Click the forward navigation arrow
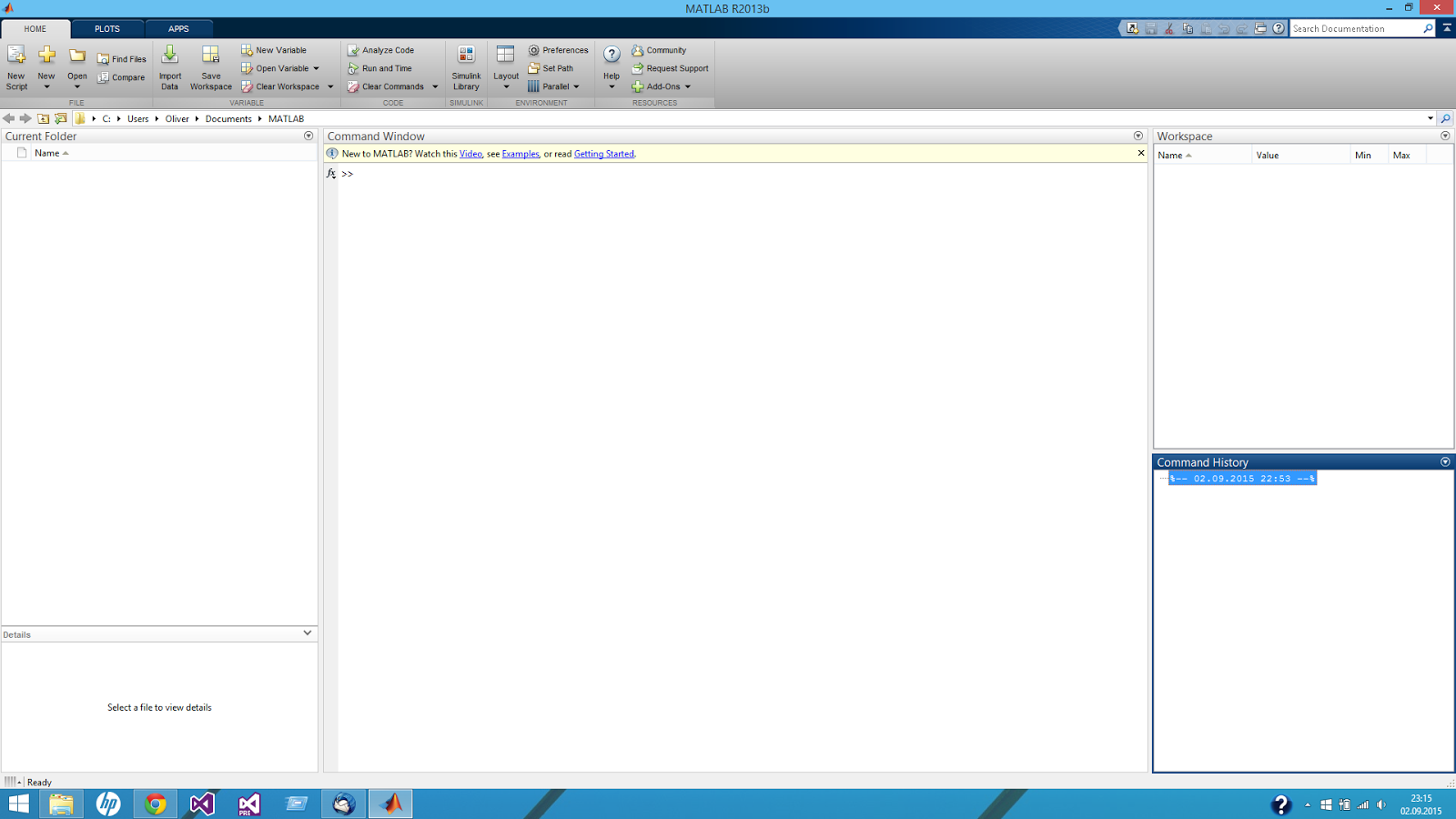This screenshot has height=819, width=1456. click(x=25, y=118)
